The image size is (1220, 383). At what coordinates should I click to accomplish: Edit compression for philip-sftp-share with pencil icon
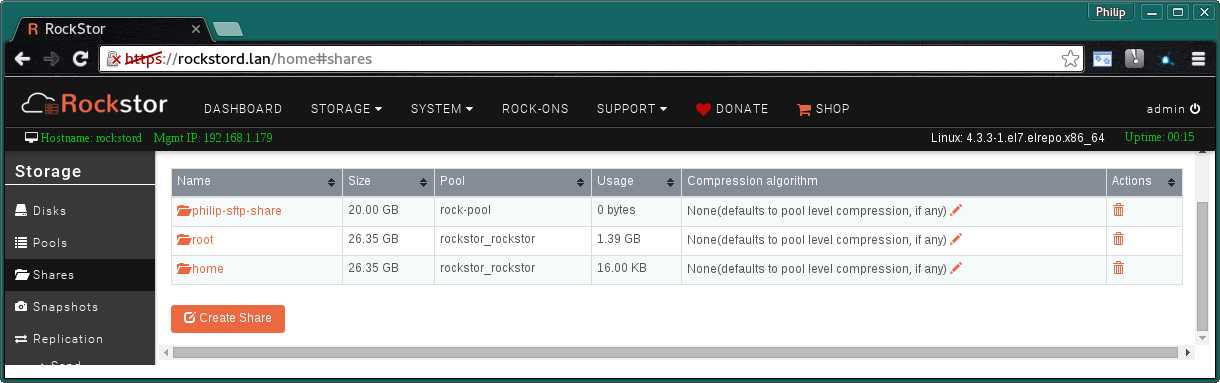956,210
